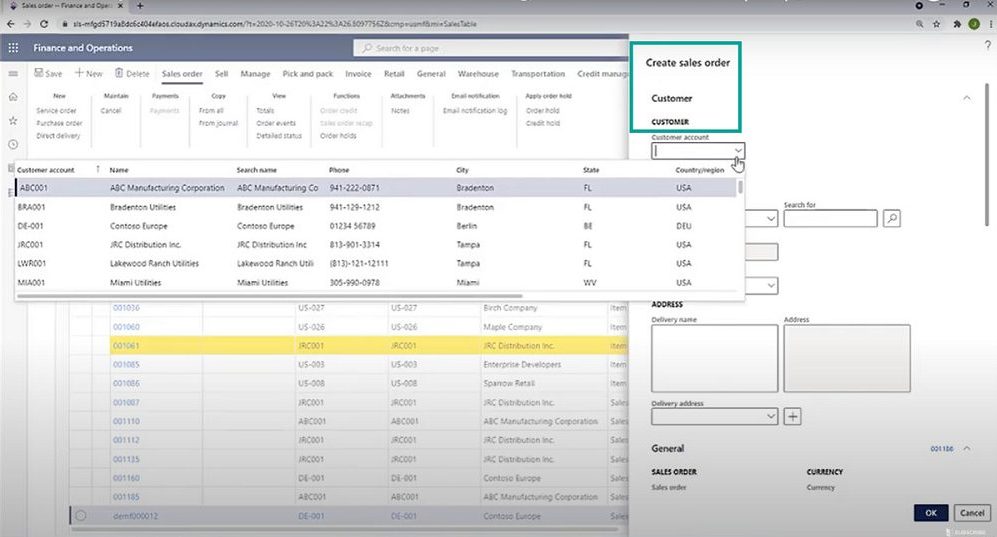Select customer JRC001 in lookup list
This screenshot has height=537, width=997.
pyautogui.click(x=33, y=245)
